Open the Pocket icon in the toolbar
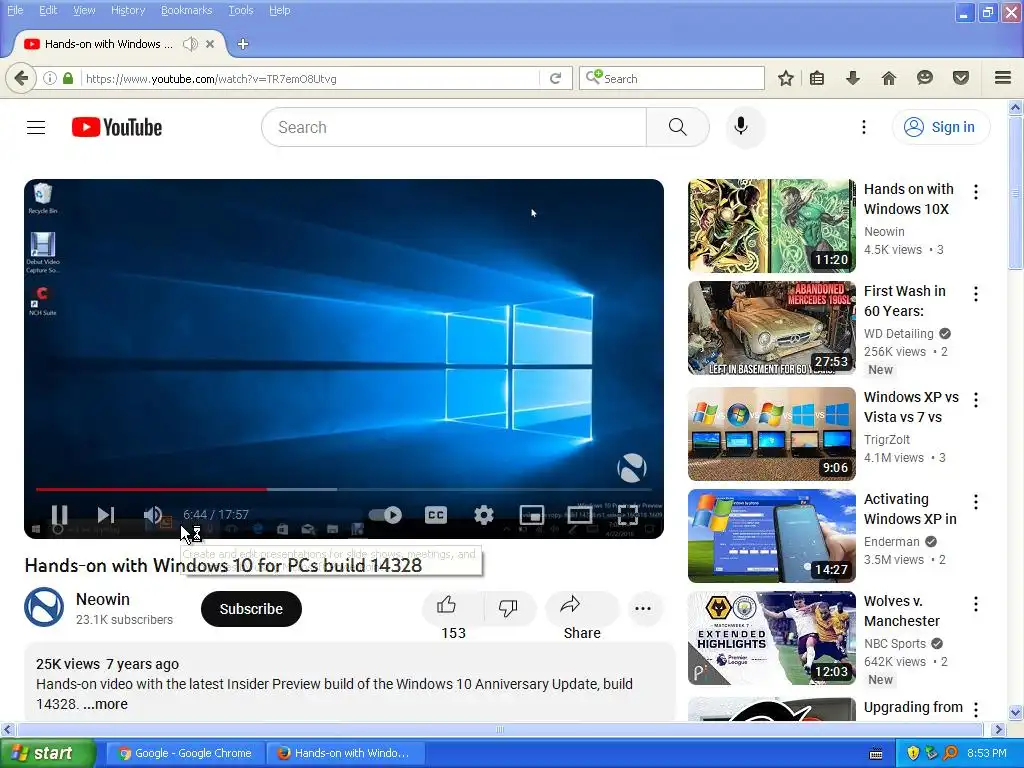Image resolution: width=1024 pixels, height=768 pixels. 961,78
